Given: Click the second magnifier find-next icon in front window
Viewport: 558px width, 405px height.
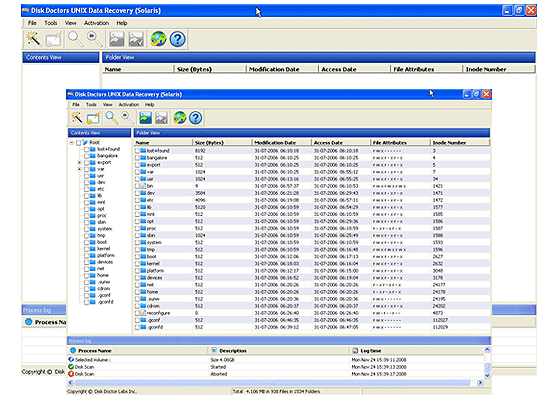Looking at the screenshot, I should point(127,117).
